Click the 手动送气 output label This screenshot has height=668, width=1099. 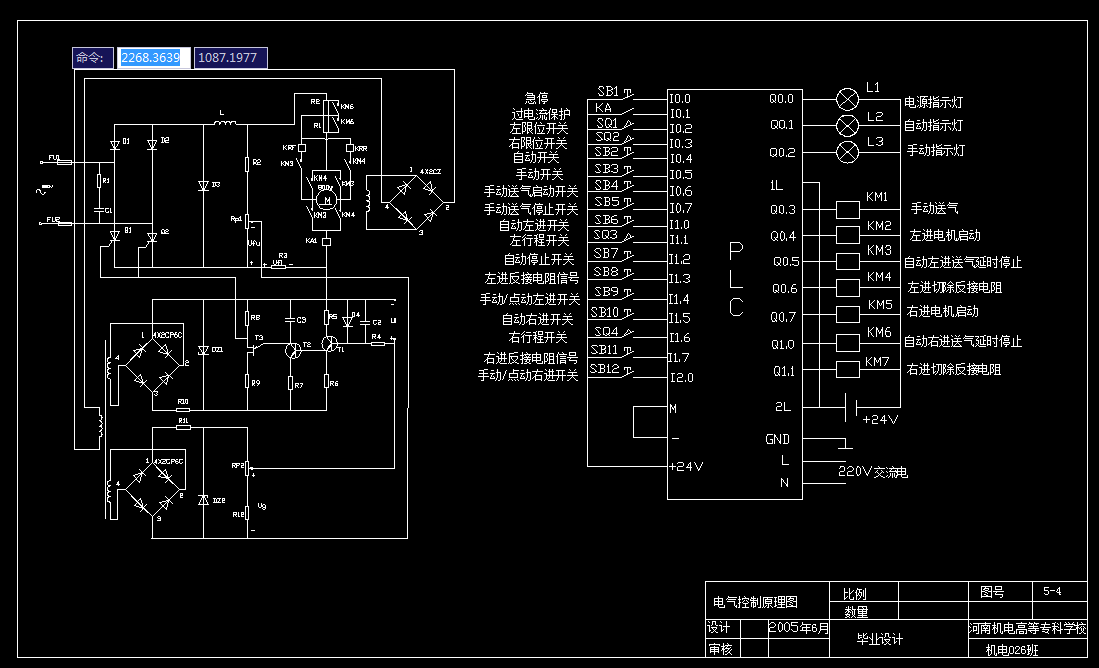click(934, 208)
